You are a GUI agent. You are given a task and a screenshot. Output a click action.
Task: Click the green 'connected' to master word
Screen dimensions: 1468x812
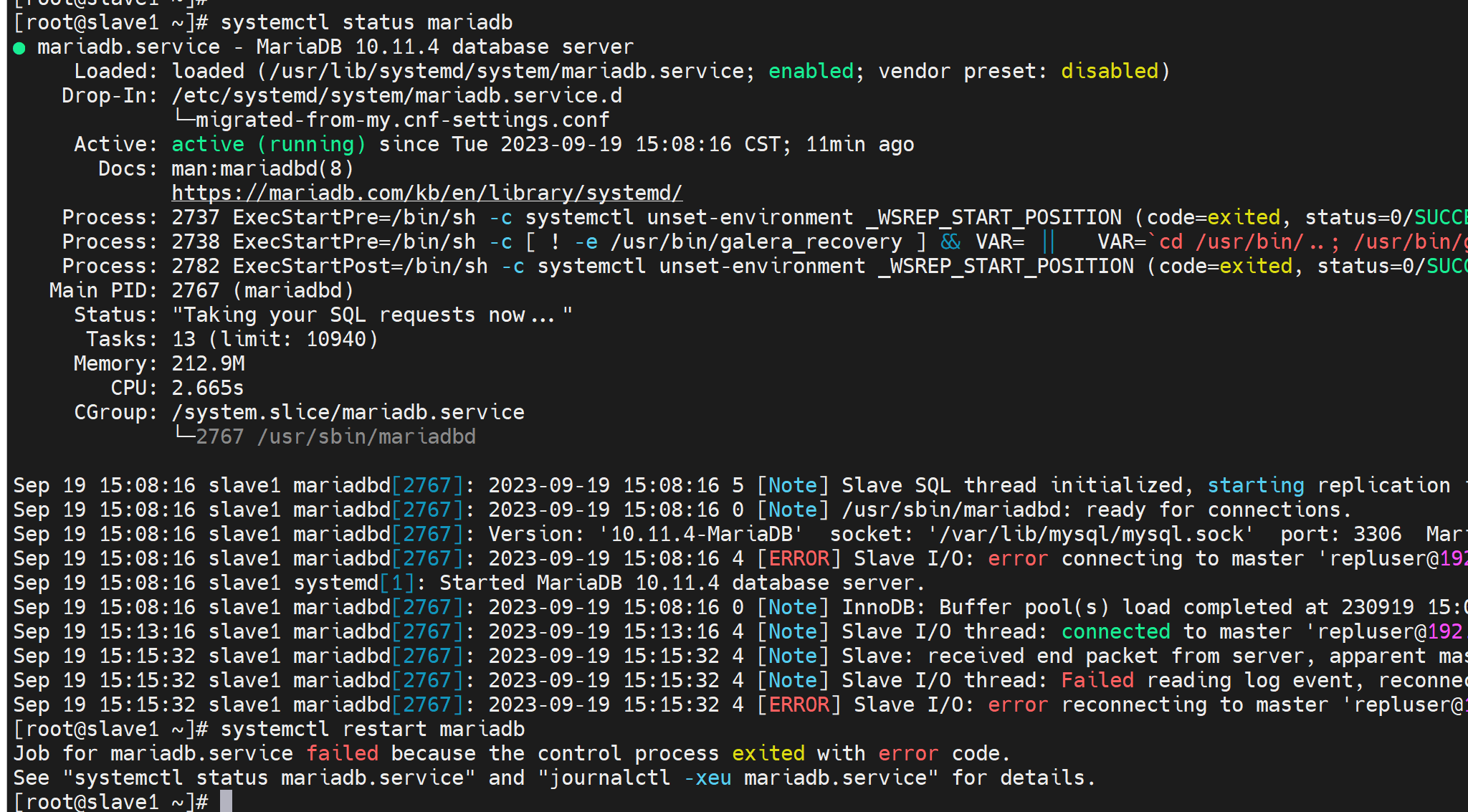click(x=1115, y=631)
